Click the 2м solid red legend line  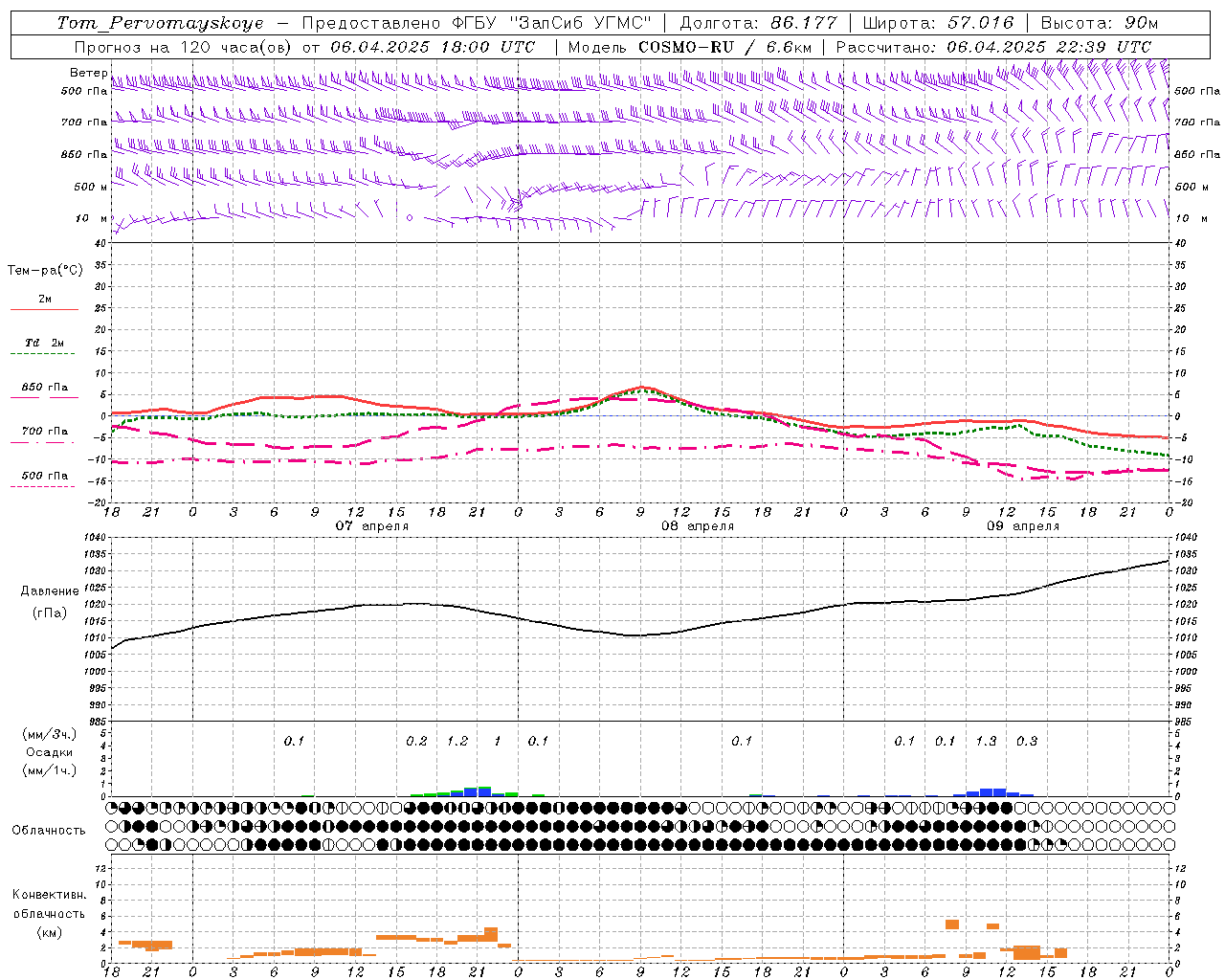tap(44, 309)
